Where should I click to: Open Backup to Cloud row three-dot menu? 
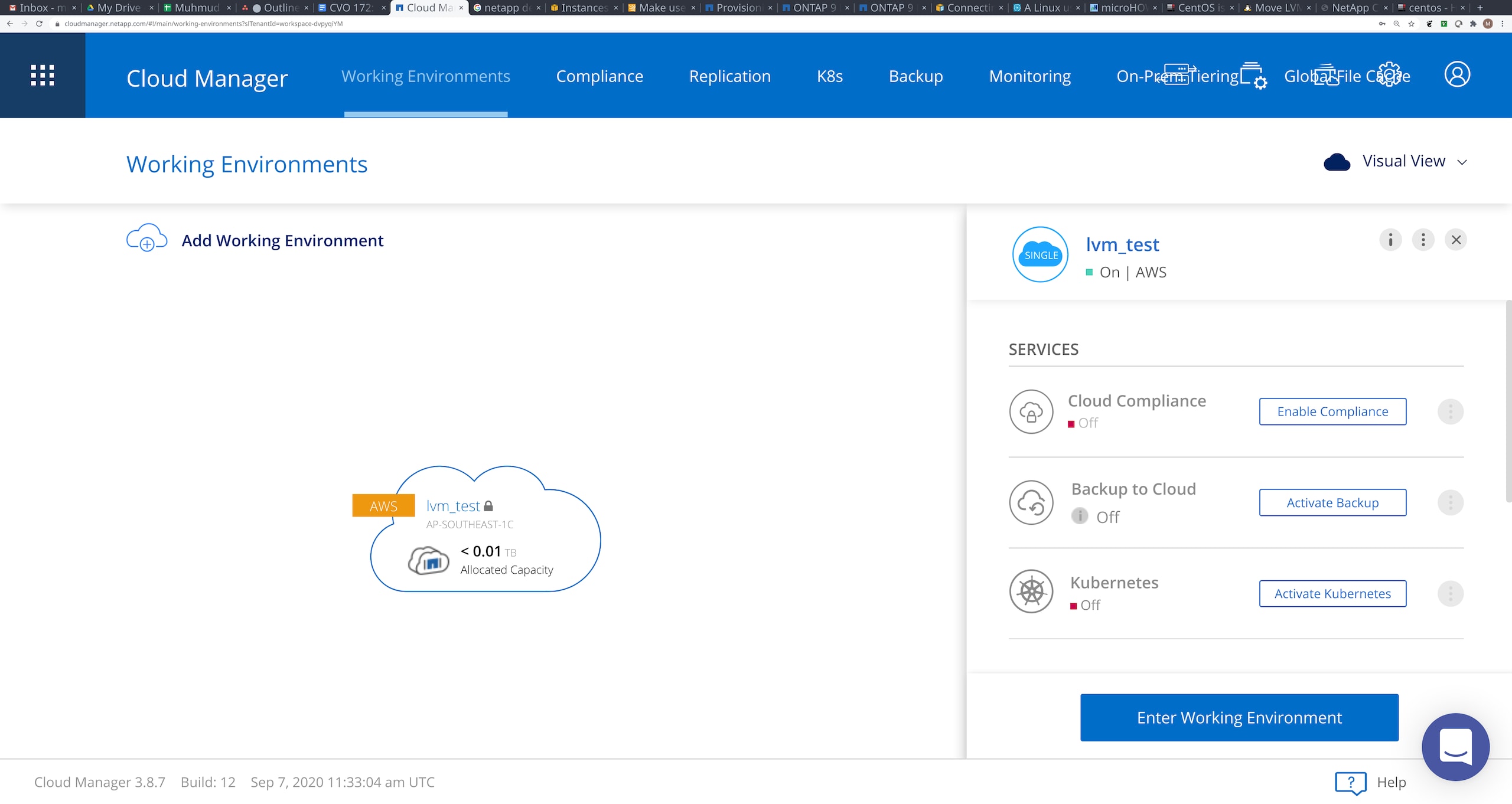[x=1450, y=502]
